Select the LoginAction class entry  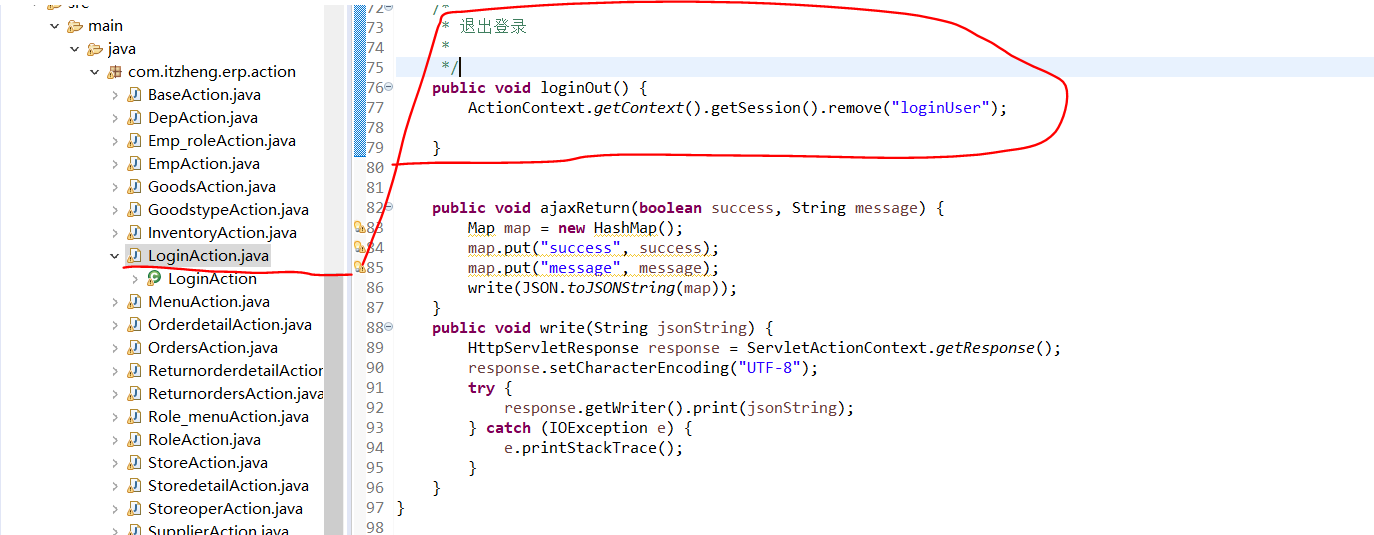point(212,279)
